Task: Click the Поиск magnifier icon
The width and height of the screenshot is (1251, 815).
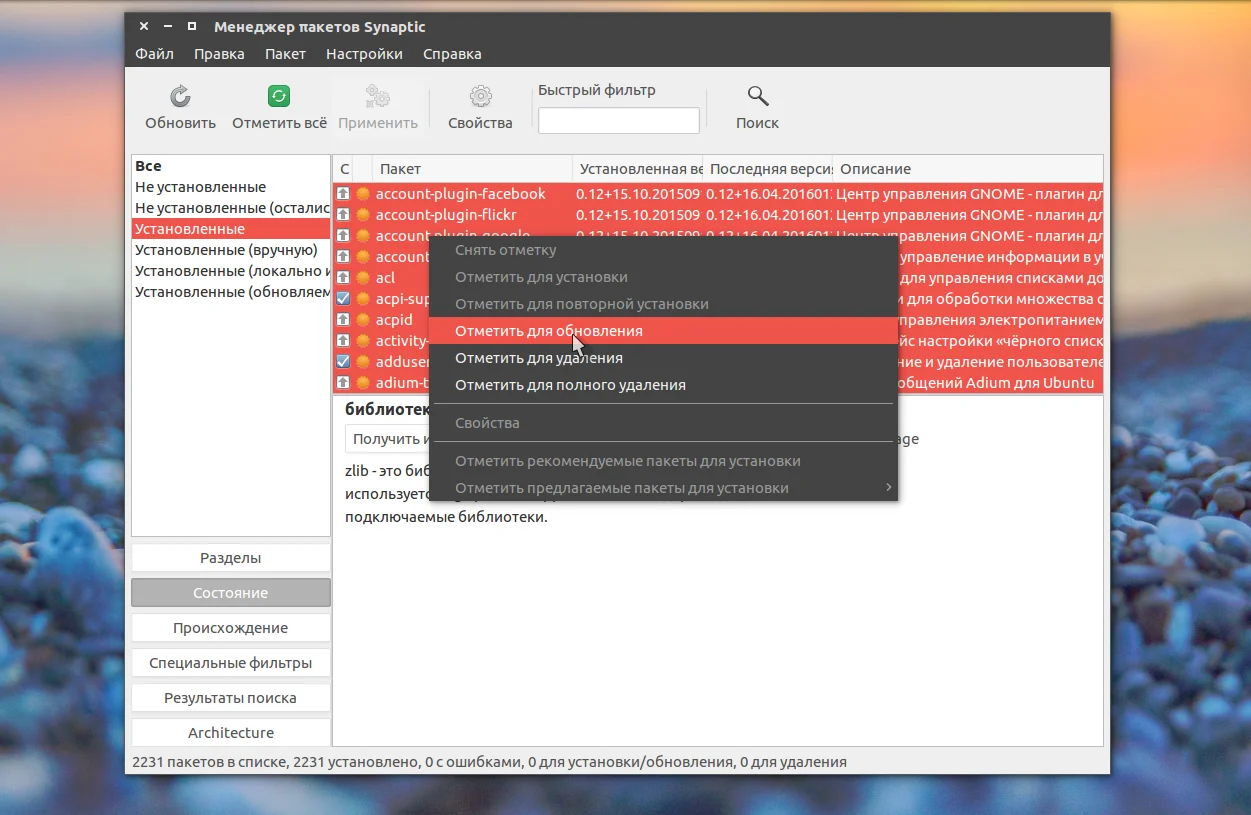Action: point(757,97)
